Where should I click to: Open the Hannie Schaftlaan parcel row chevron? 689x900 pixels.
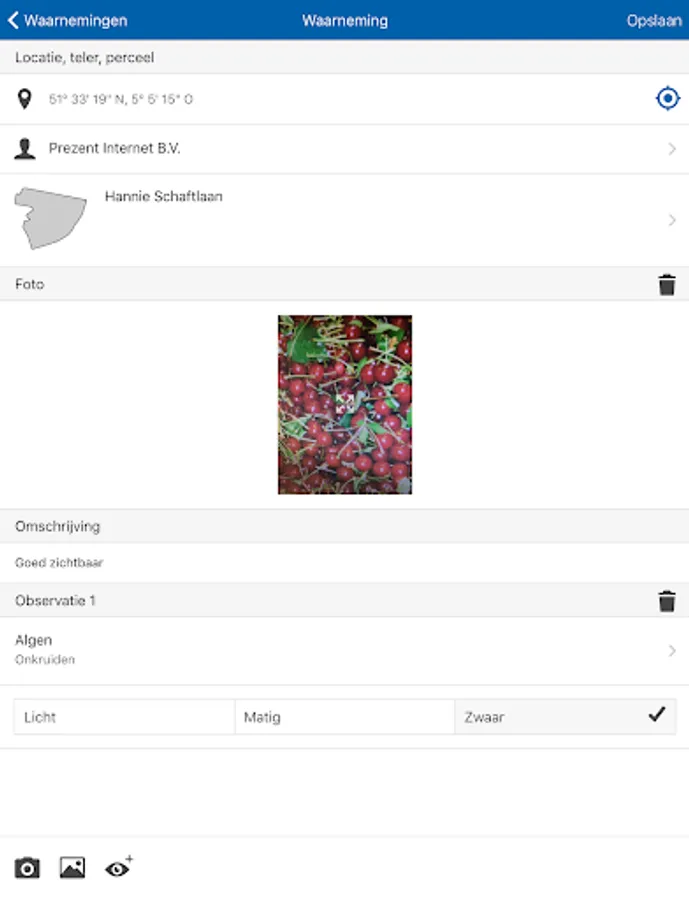click(672, 220)
